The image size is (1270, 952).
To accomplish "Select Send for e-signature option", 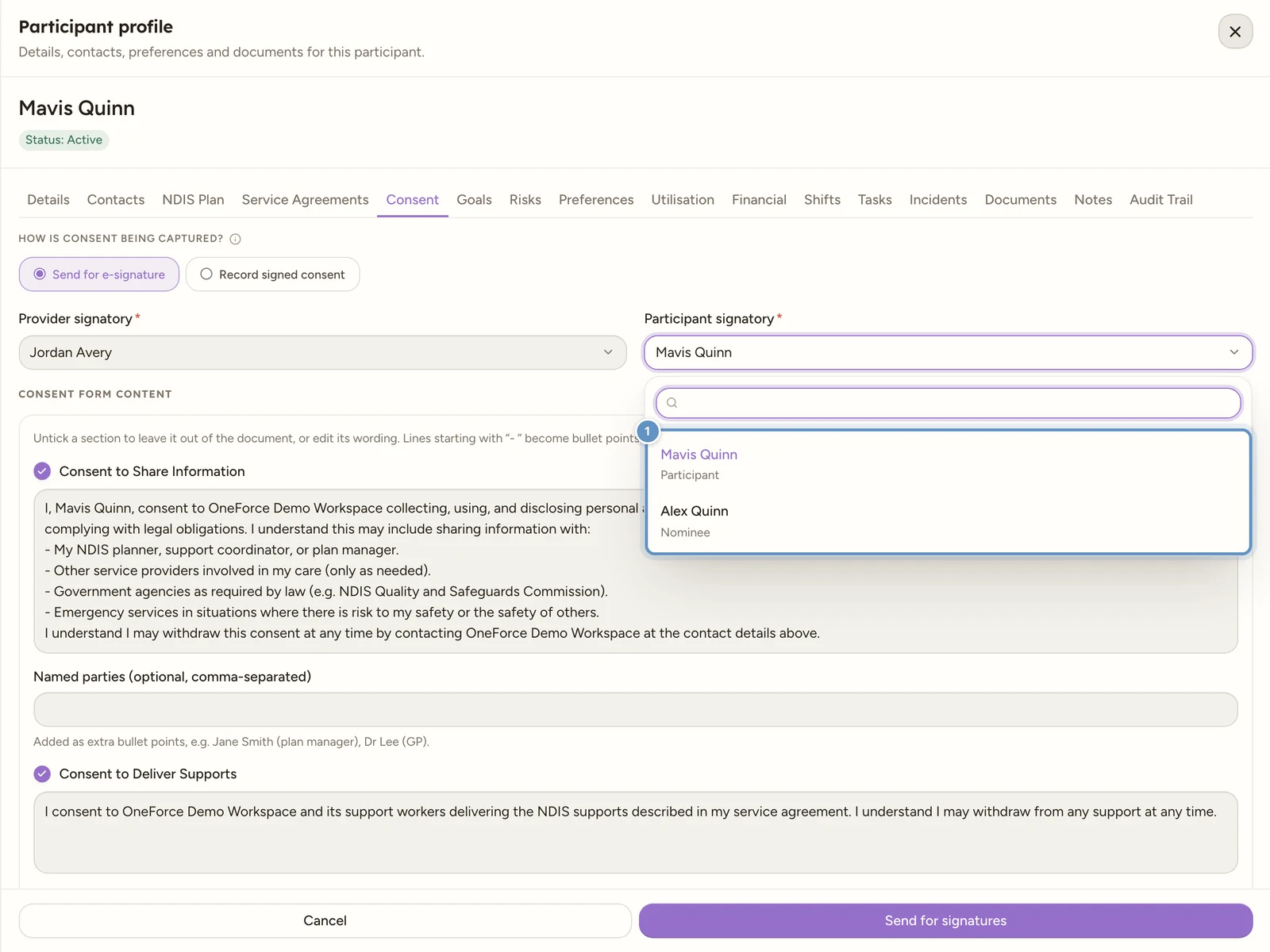I will [x=99, y=274].
